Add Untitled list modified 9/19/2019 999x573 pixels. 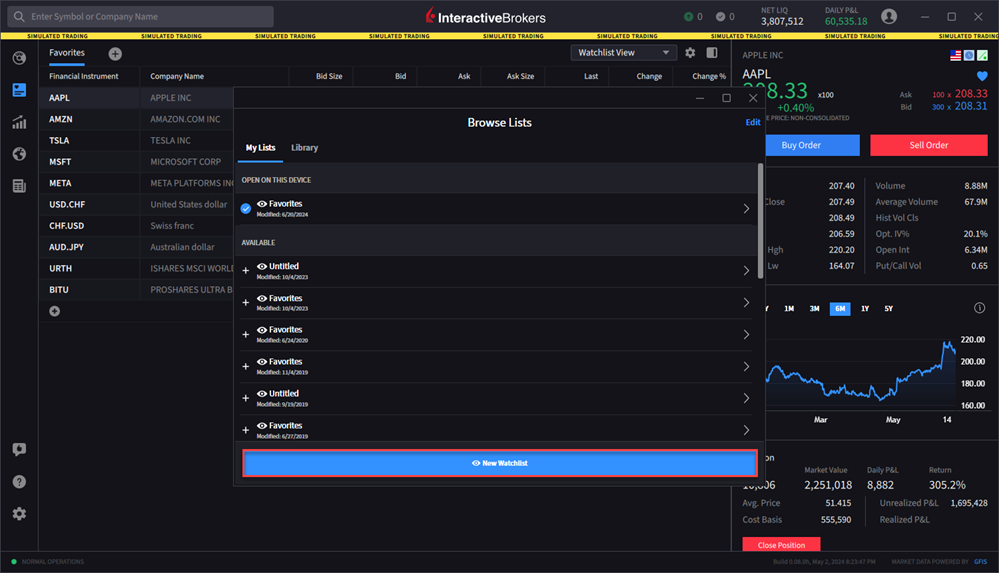pos(245,398)
